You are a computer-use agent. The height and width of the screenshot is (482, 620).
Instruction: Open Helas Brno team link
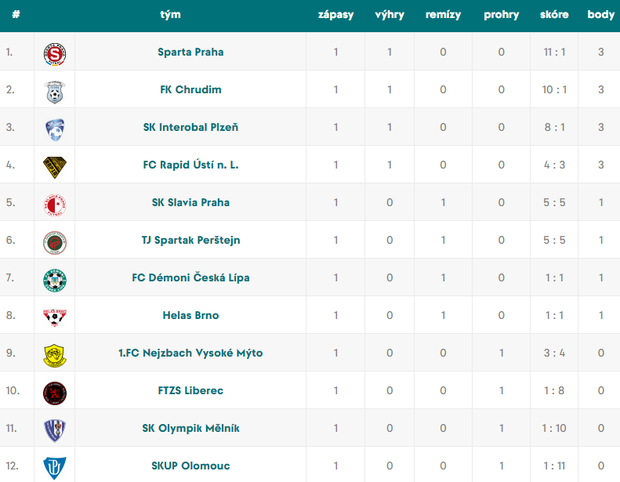point(191,315)
